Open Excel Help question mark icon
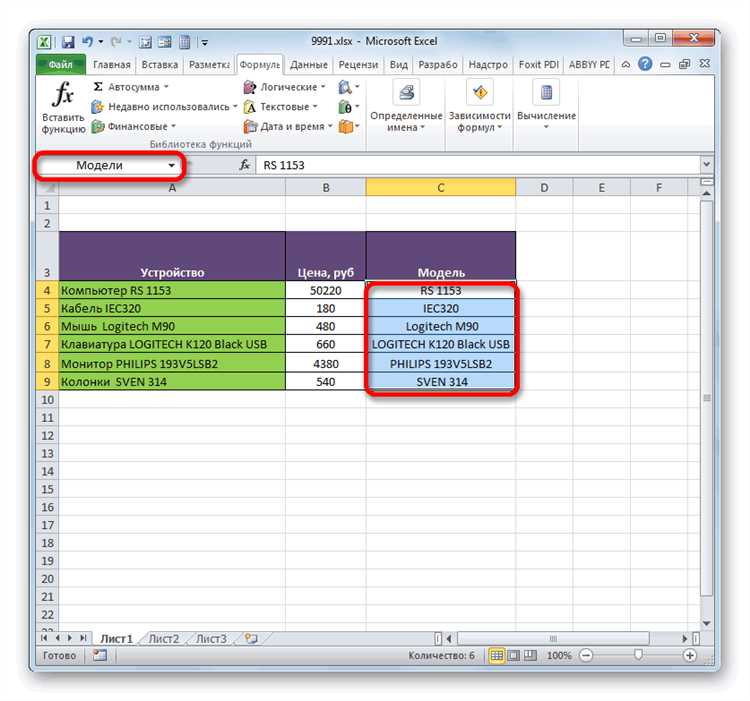 point(645,64)
